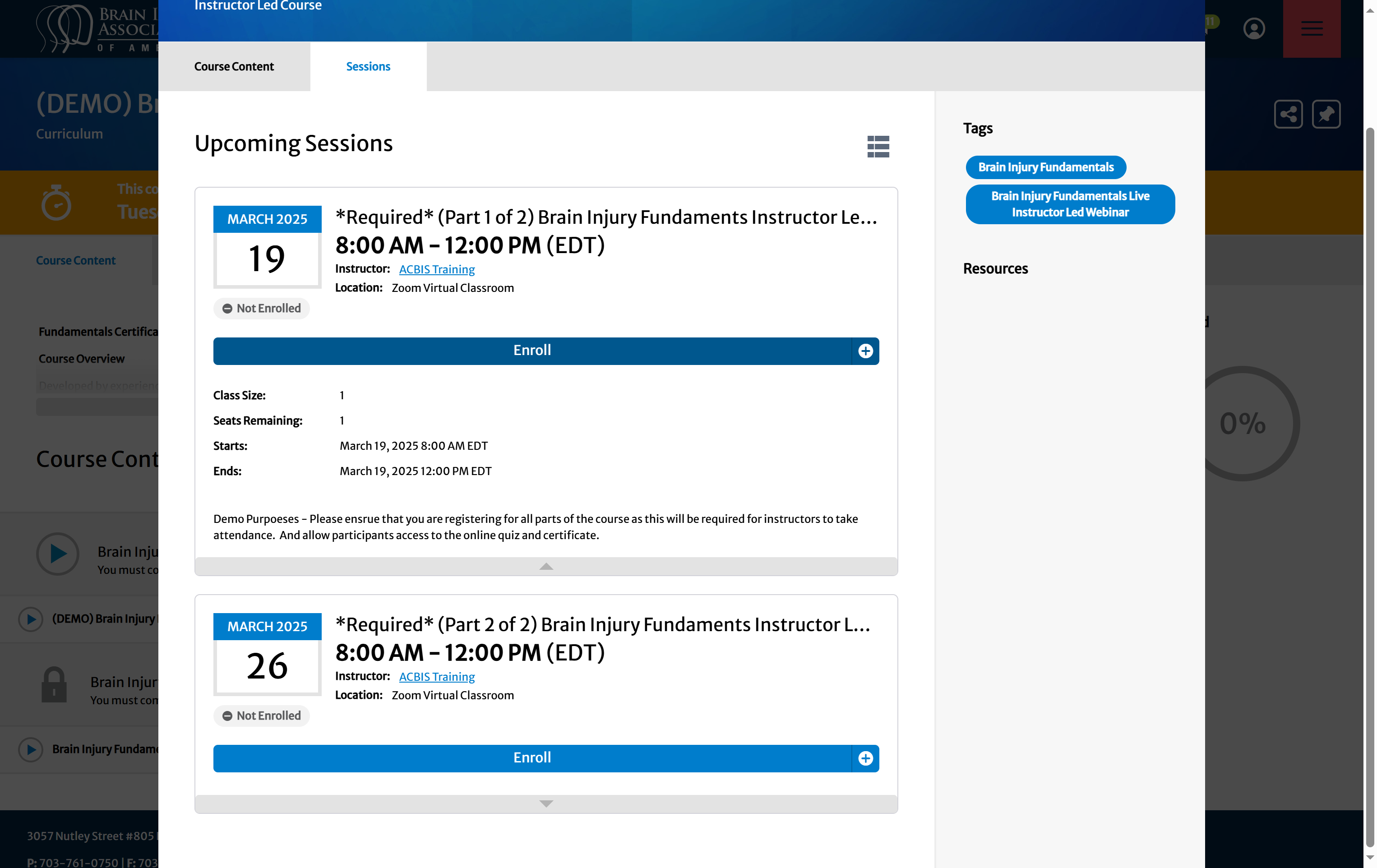Collapse the March 19 session details
Image resolution: width=1377 pixels, height=868 pixels.
[x=546, y=566]
